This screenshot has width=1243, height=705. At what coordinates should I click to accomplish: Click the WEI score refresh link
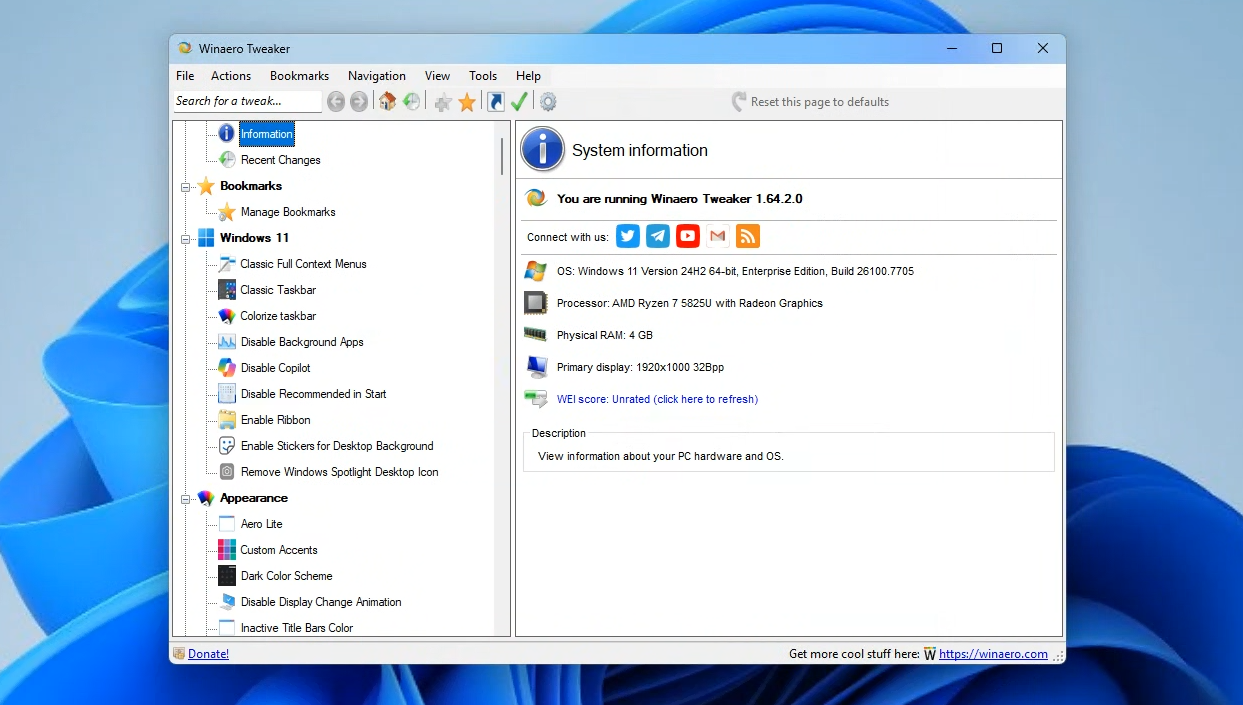point(657,399)
